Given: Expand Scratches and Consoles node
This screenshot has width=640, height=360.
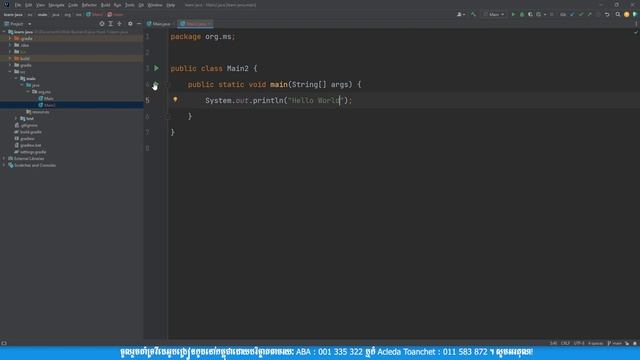Looking at the screenshot, I should (4, 165).
